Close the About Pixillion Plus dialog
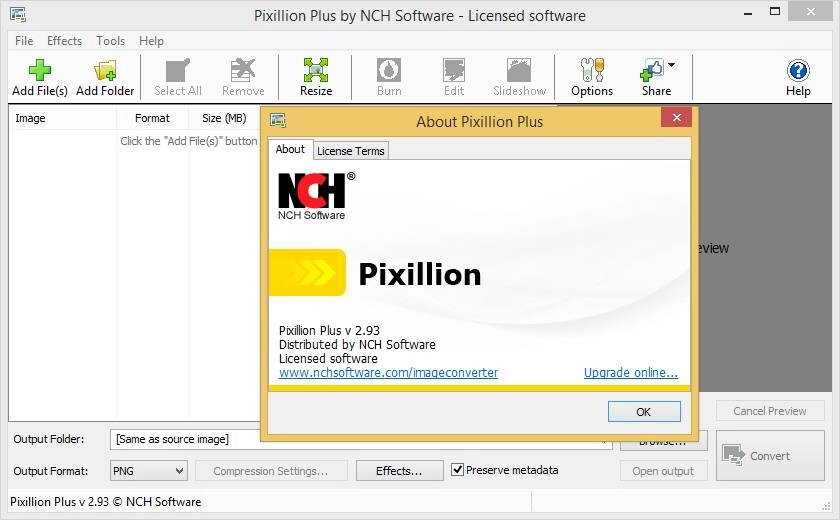840x520 pixels. coord(677,117)
